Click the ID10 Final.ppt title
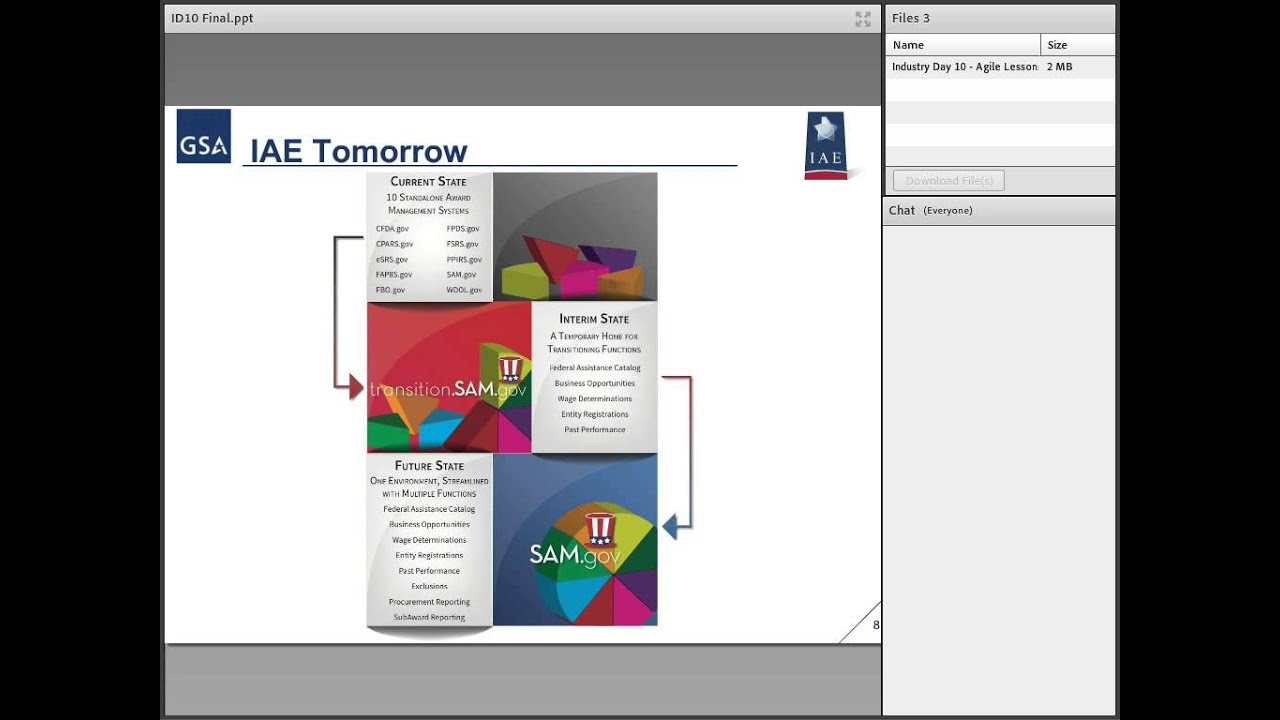 coord(212,18)
